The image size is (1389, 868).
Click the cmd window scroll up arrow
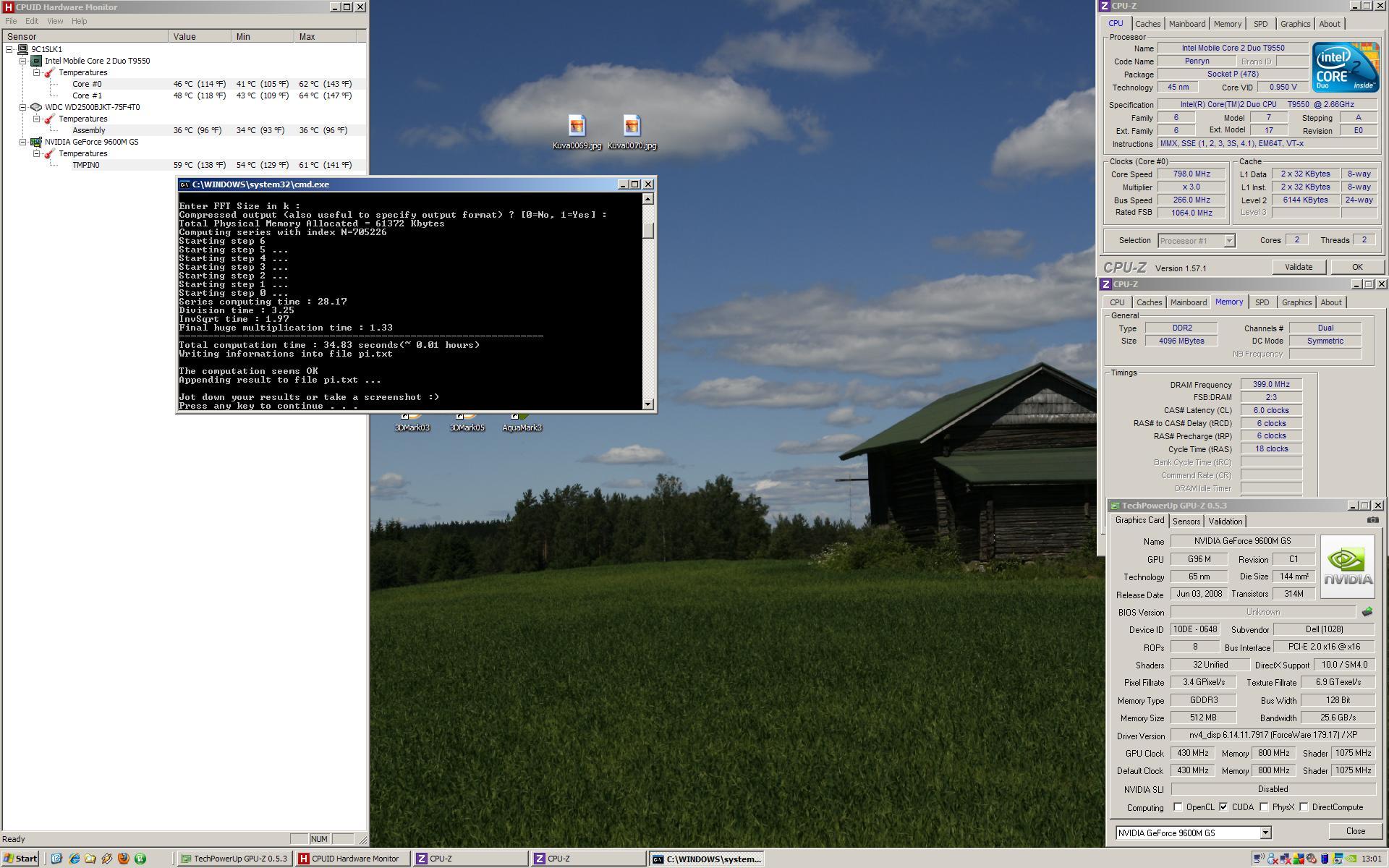(648, 199)
